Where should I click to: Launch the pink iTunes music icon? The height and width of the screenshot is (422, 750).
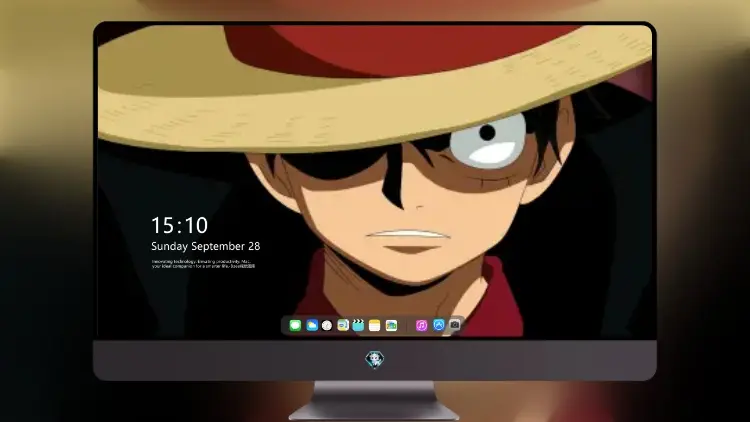click(x=421, y=325)
